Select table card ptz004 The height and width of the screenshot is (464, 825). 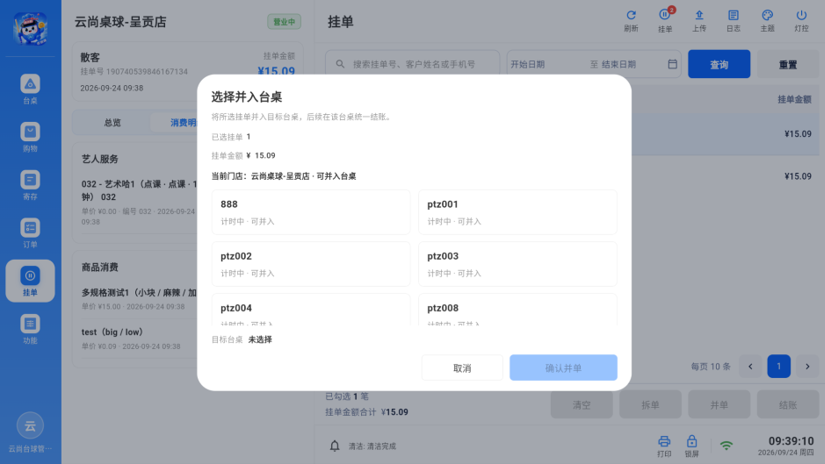coord(311,310)
